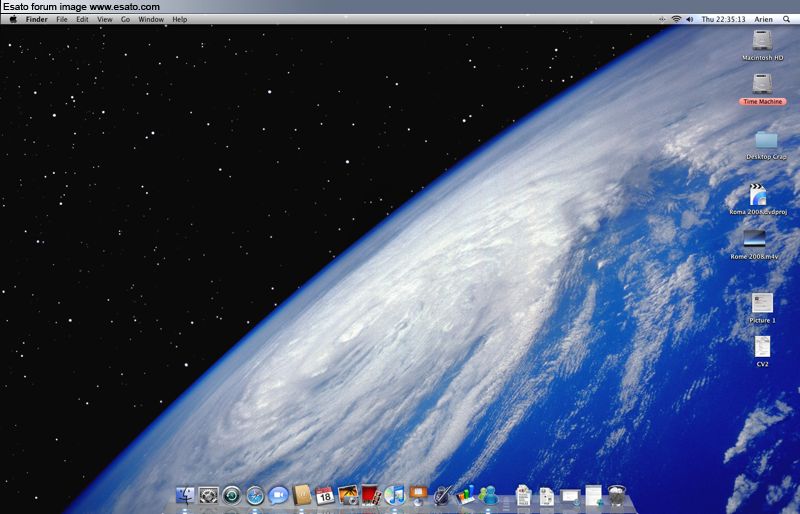Open Pages ink pen icon in Dock

click(x=442, y=495)
